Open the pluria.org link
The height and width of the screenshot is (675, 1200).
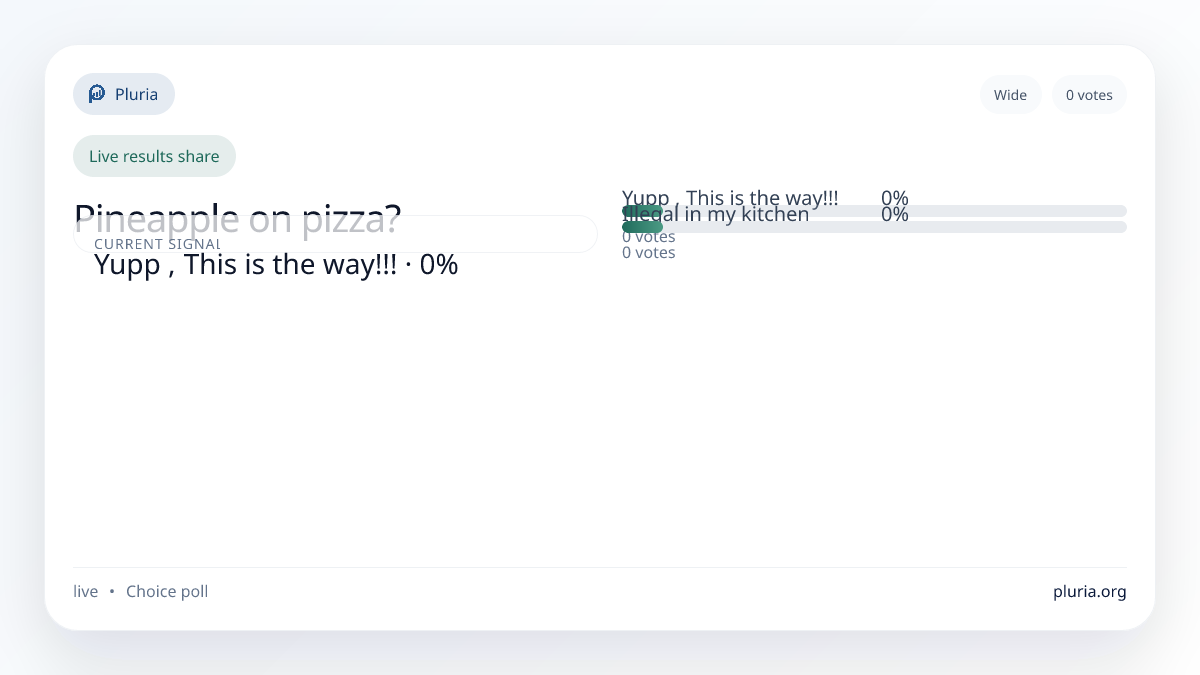[1089, 591]
